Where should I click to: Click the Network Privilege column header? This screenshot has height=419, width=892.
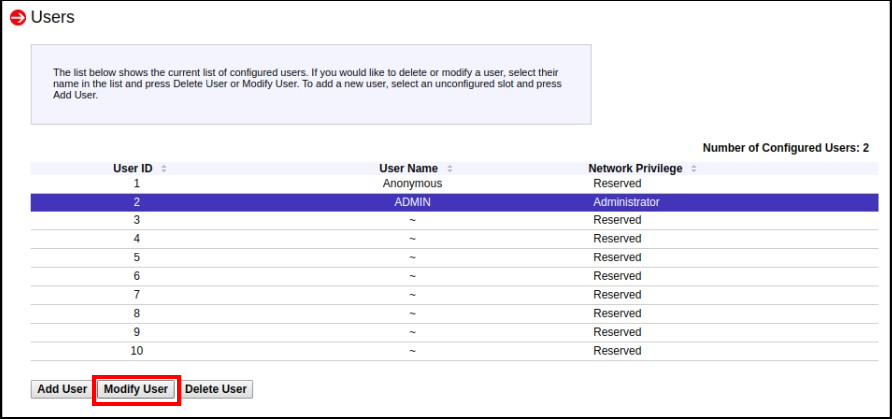click(635, 169)
